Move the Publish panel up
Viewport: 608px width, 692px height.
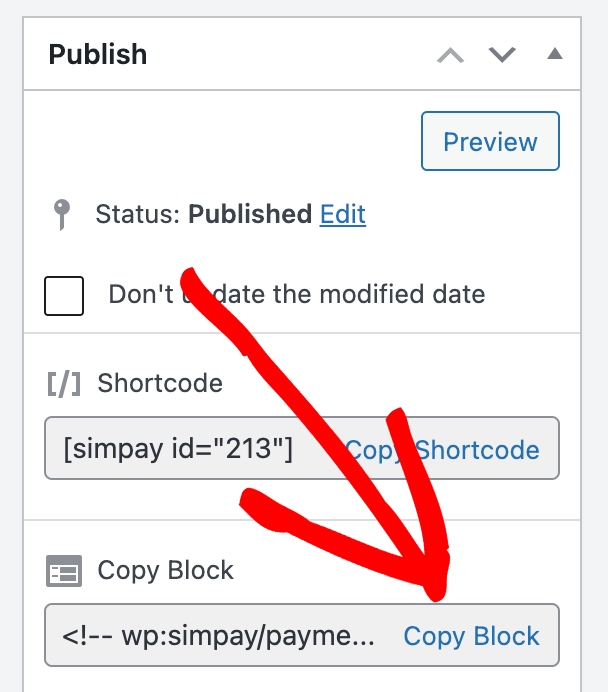point(451,55)
